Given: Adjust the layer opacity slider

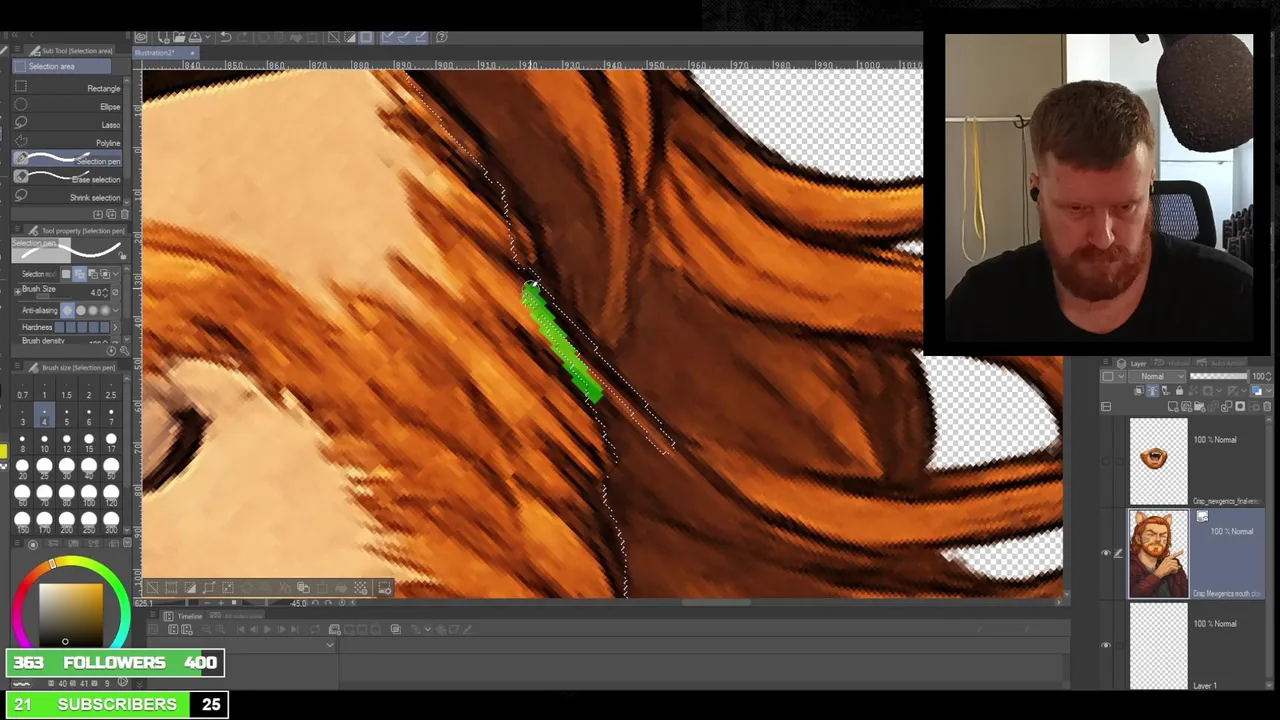Looking at the screenshot, I should pos(1218,377).
